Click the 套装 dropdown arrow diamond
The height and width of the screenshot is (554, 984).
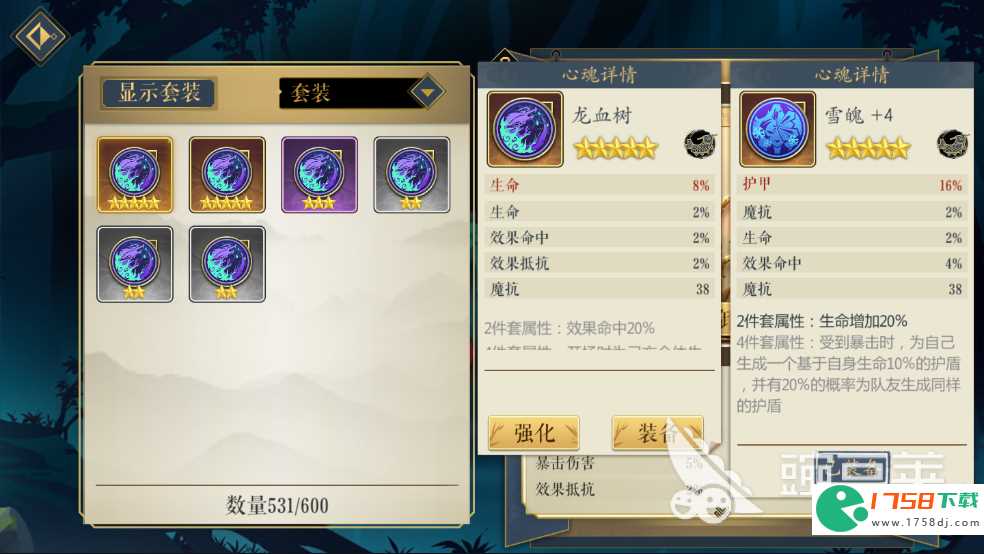coord(427,93)
